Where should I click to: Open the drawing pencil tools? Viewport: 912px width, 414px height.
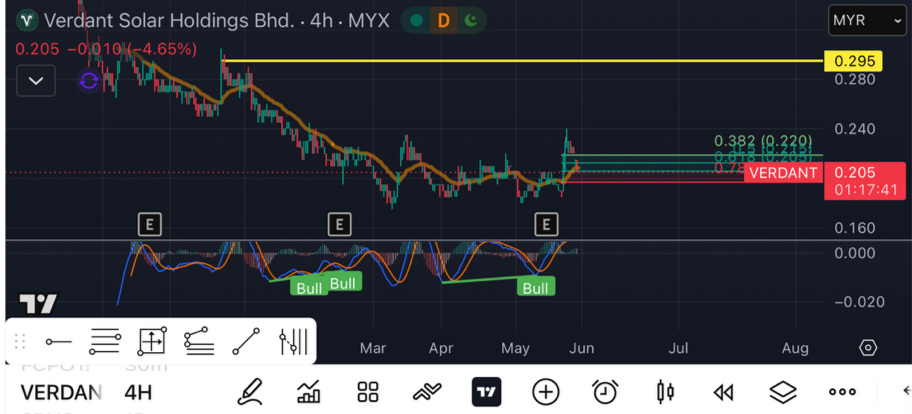pos(250,392)
